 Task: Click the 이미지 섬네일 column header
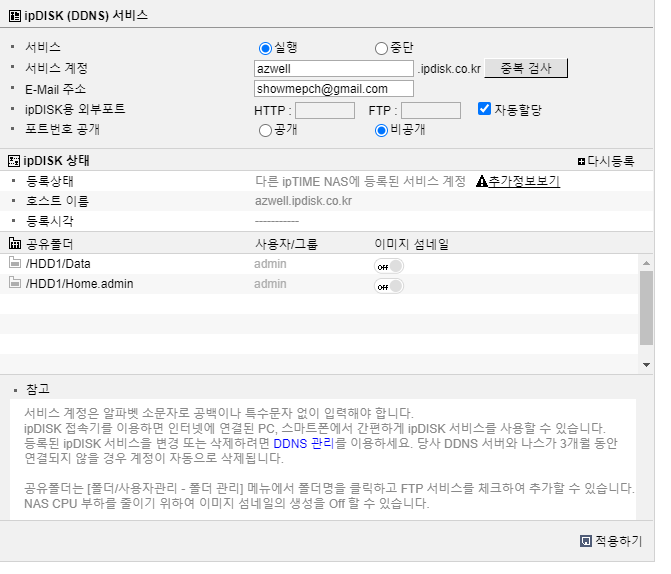tap(412, 244)
